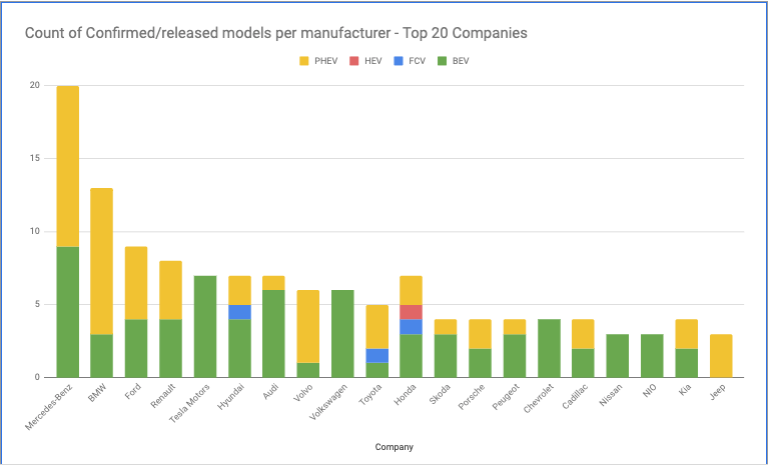The image size is (768, 465).
Task: Click the Volkswagen axis label
Action: click(x=330, y=401)
